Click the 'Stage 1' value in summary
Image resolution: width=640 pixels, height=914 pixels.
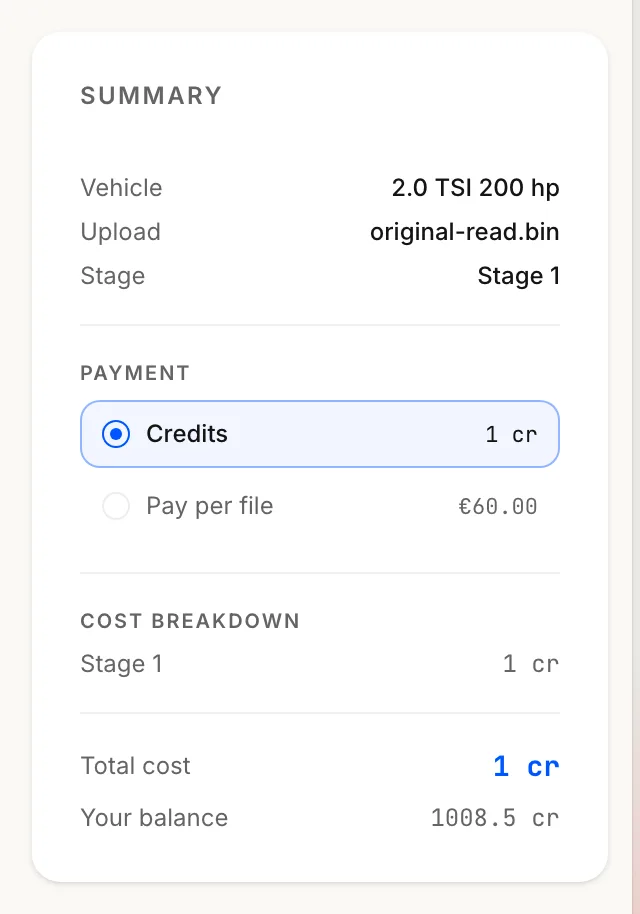(519, 276)
